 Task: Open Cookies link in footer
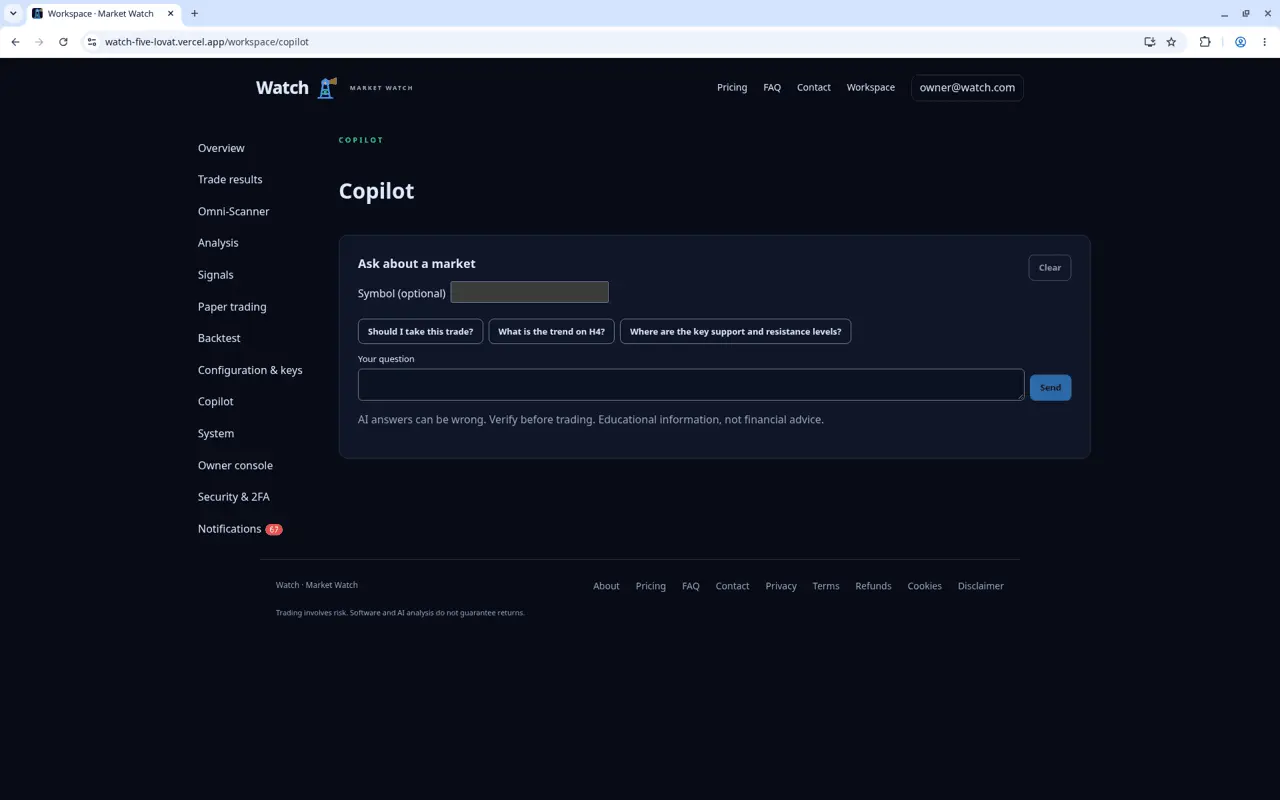pyautogui.click(x=925, y=586)
